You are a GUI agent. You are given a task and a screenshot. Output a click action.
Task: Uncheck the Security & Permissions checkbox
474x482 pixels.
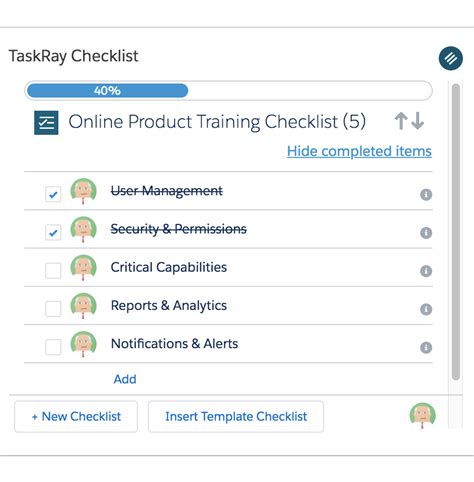(x=53, y=232)
